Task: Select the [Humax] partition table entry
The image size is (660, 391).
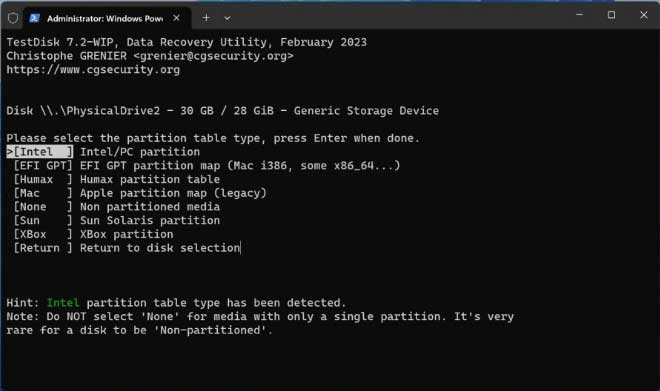Action: click(x=117, y=179)
